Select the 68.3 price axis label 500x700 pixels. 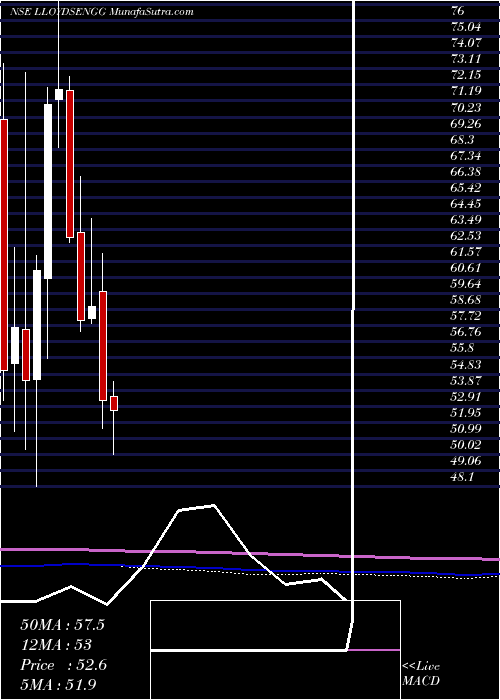pos(462,139)
